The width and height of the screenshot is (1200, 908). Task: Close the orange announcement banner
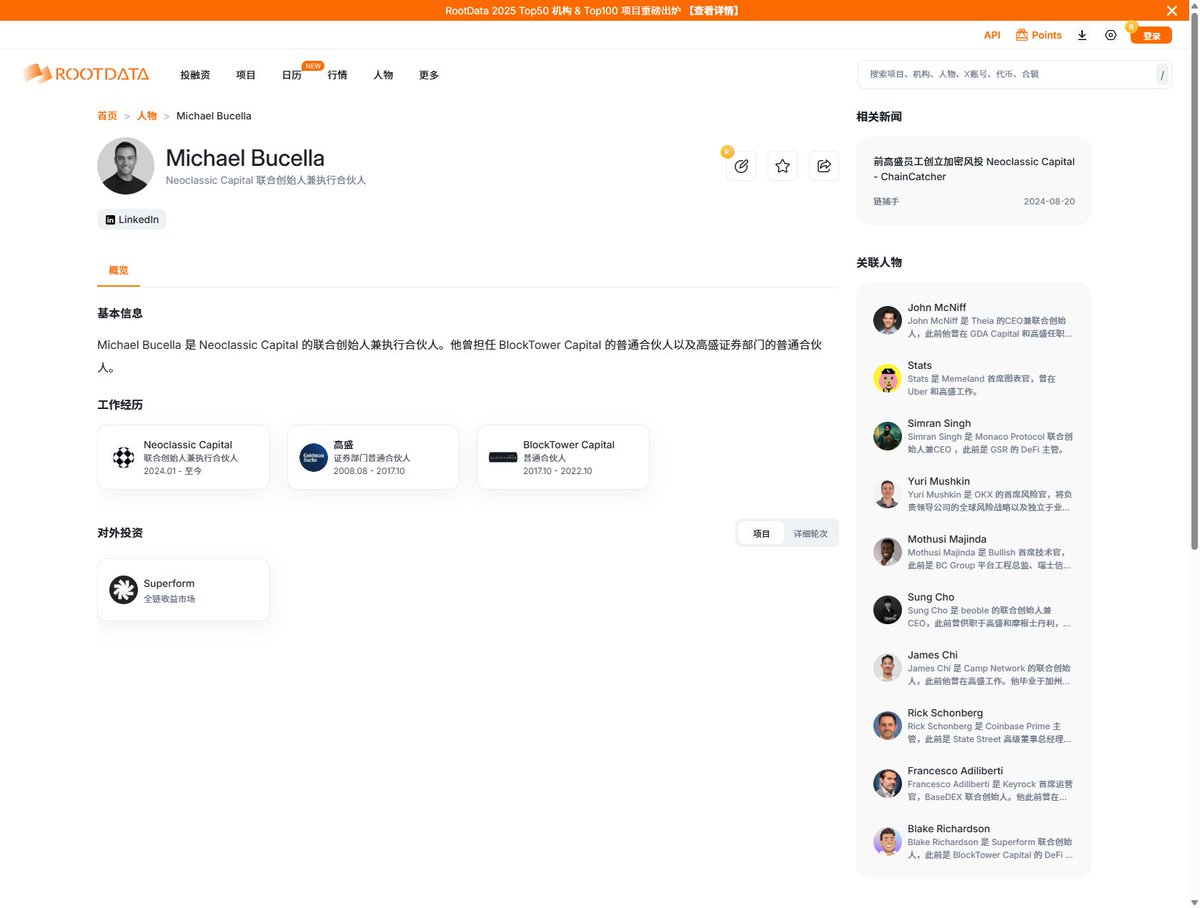(x=1172, y=10)
